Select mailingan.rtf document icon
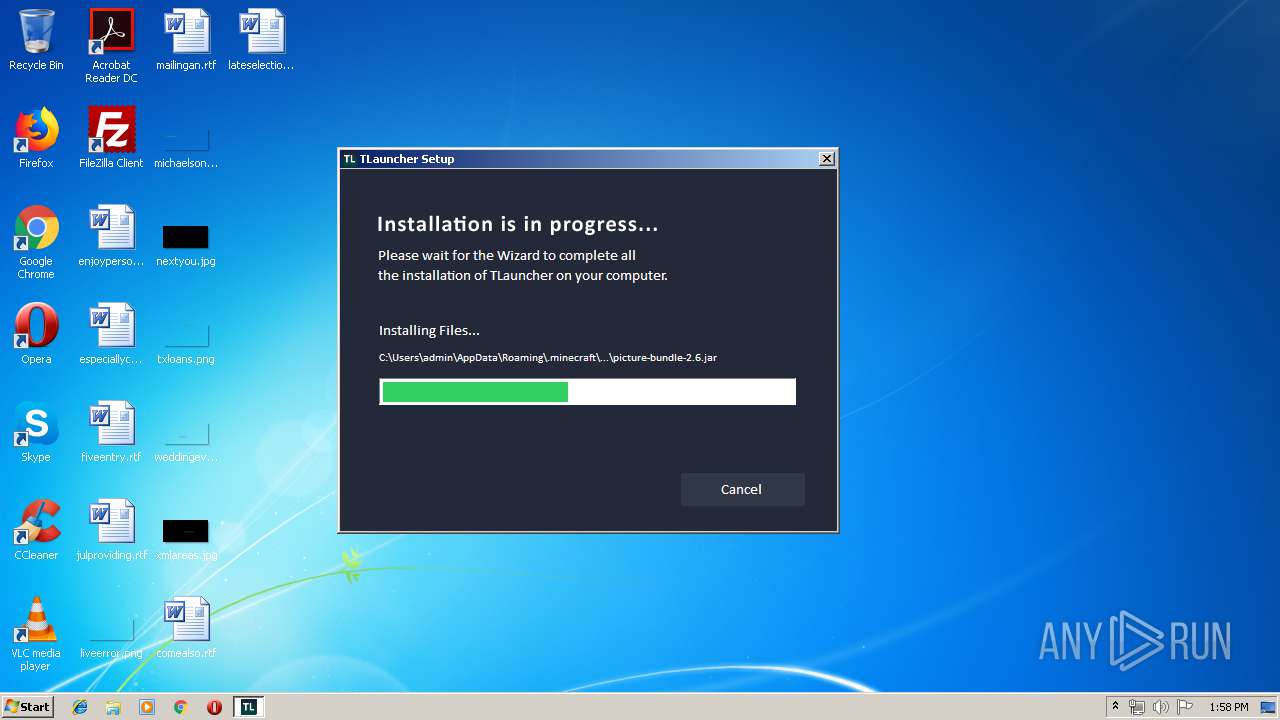Screen dimensions: 1280x720 (x=186, y=41)
